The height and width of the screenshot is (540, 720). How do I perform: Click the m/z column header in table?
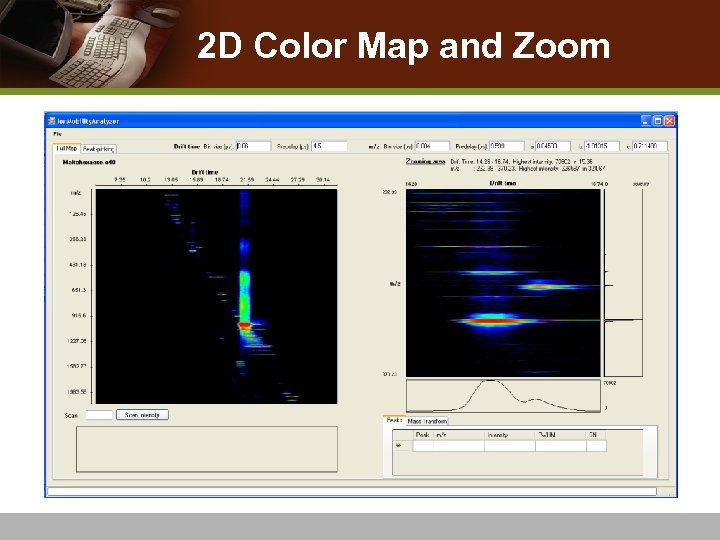(459, 434)
